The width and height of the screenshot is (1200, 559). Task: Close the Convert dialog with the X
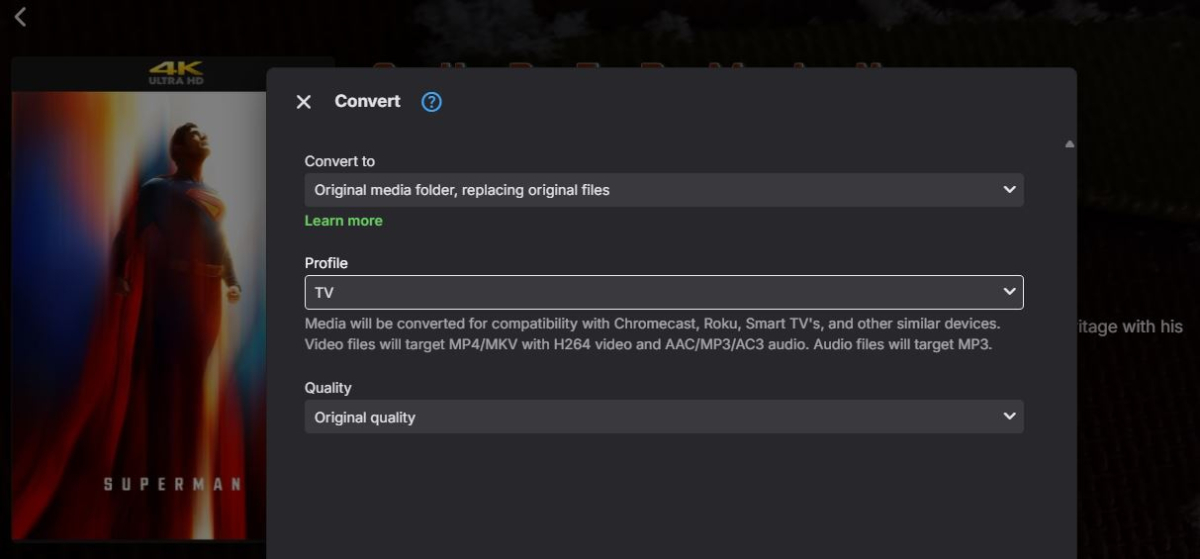point(304,102)
